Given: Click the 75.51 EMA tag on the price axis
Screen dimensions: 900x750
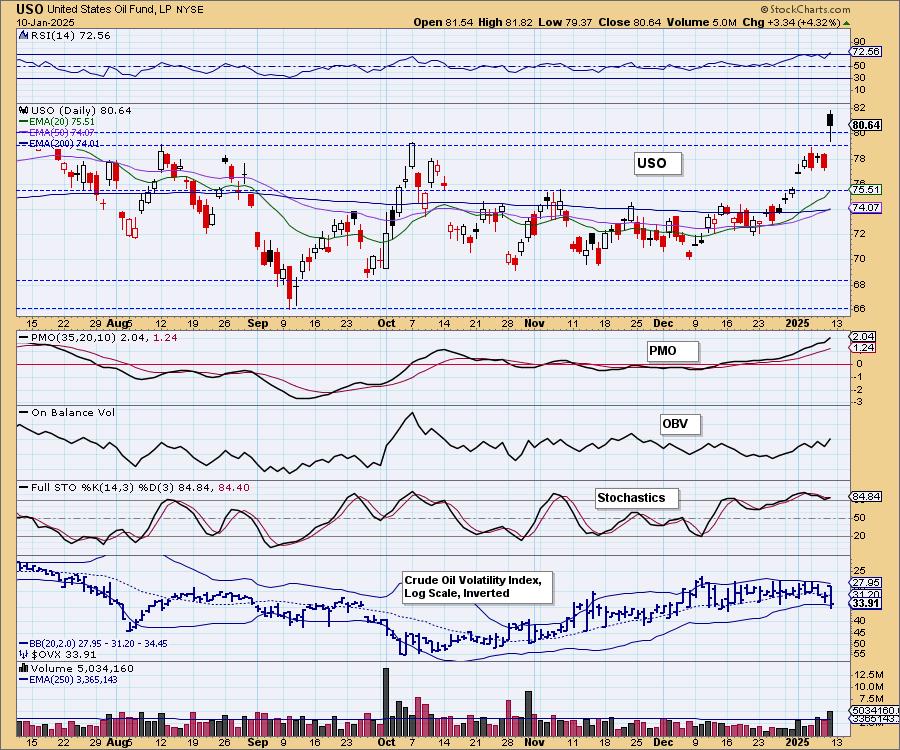Looking at the screenshot, I should click(866, 189).
